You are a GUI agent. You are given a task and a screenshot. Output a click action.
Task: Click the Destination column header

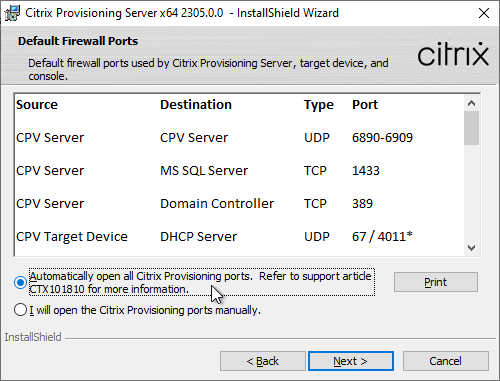tap(196, 105)
